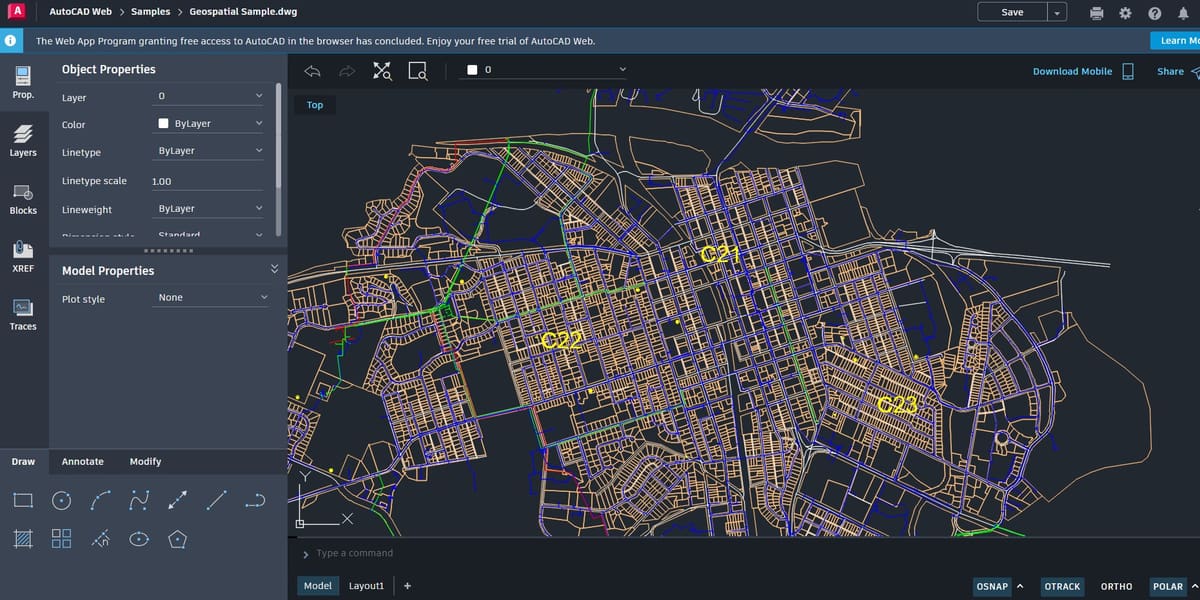Select the Arc draw tool
The height and width of the screenshot is (600, 1200).
point(100,499)
